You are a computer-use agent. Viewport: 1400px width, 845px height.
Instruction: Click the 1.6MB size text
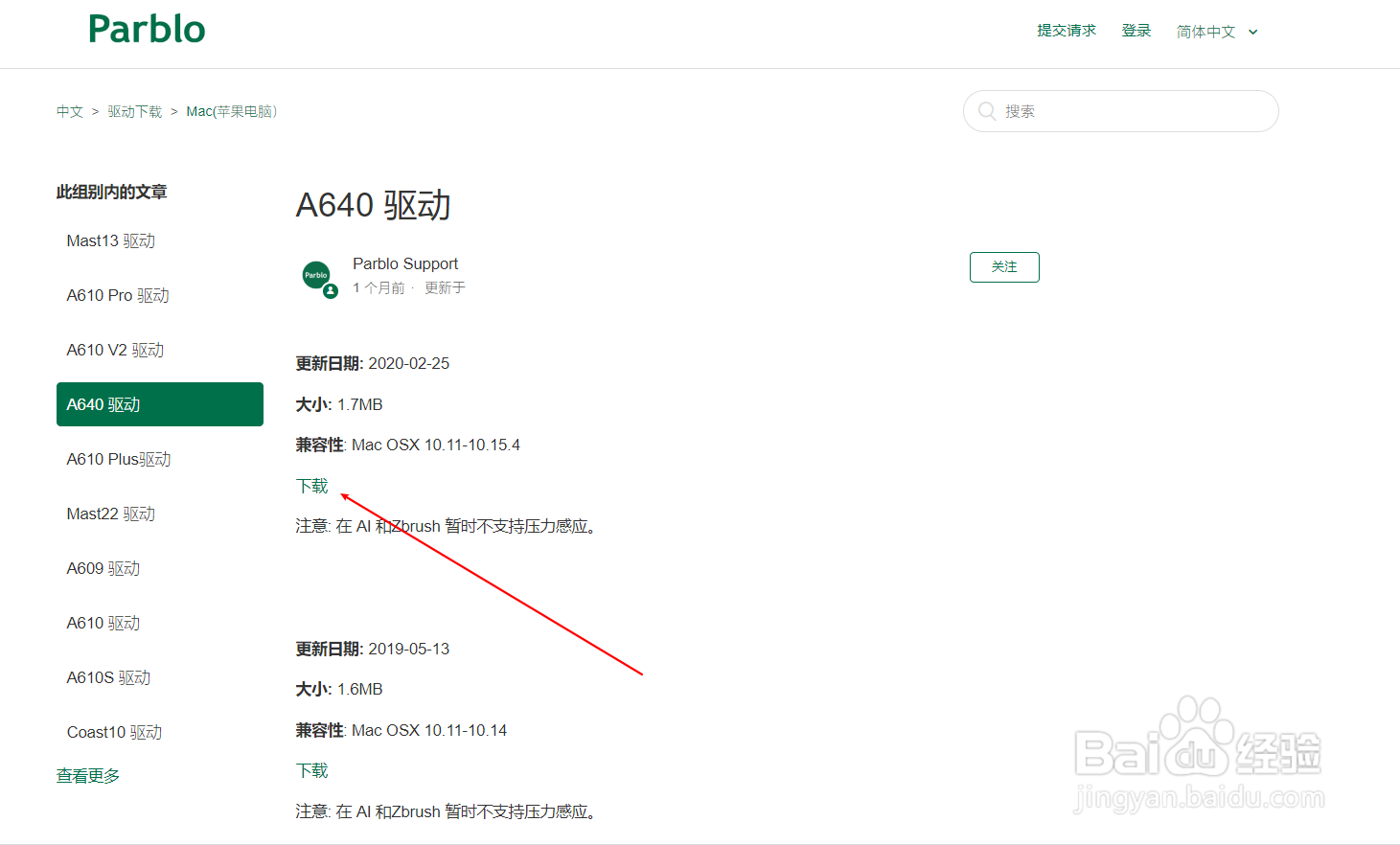coord(360,689)
